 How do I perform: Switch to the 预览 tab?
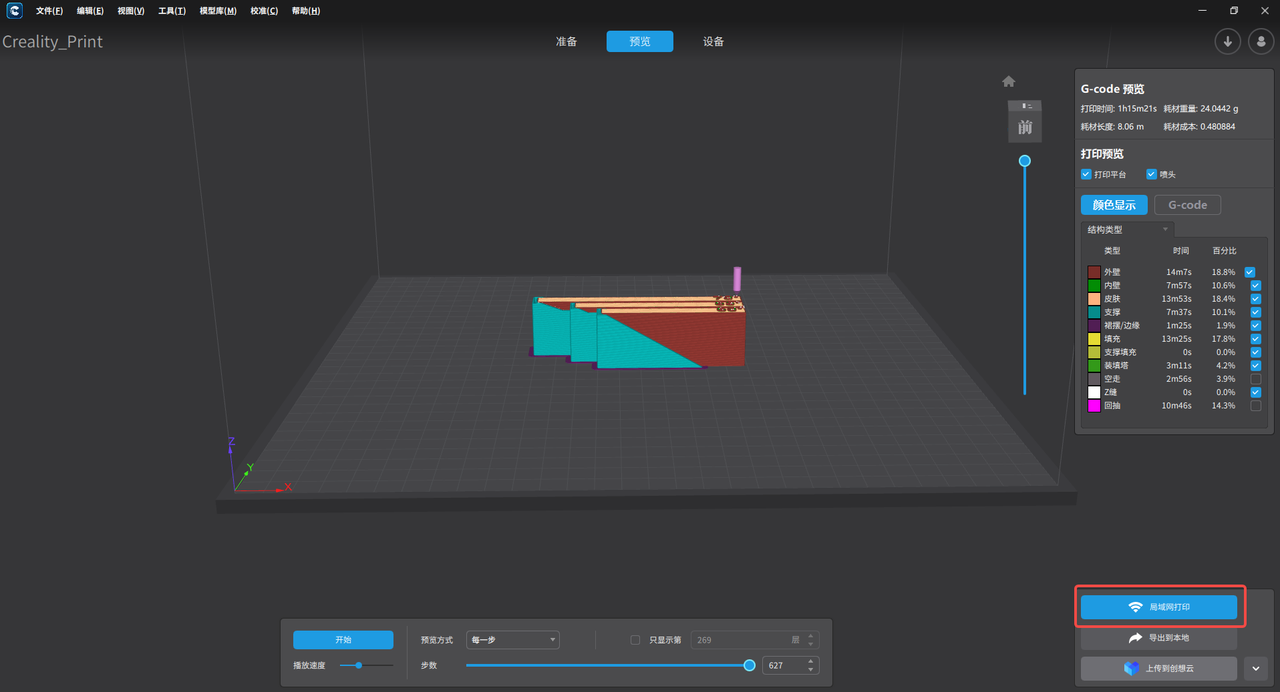pyautogui.click(x=639, y=41)
